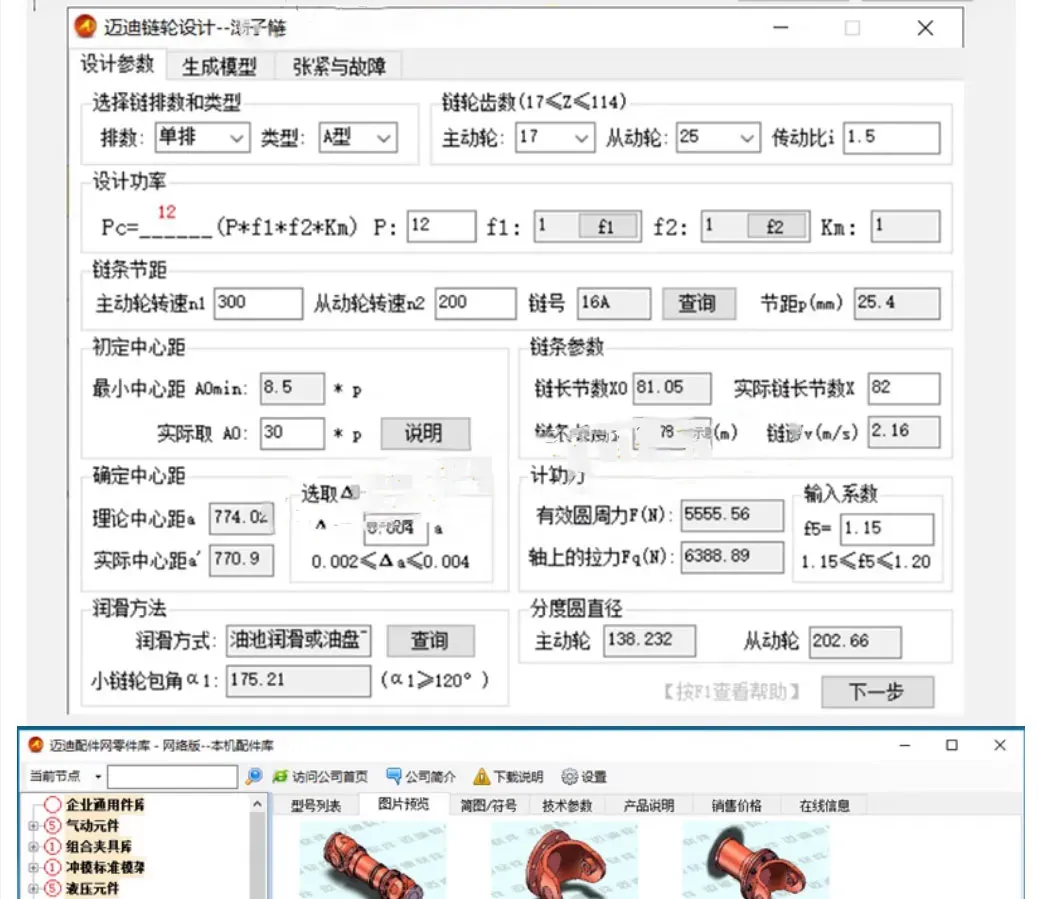Click the 有效圆周力F field showing 5555.56
Screen dimensions: 1038x899
click(732, 515)
